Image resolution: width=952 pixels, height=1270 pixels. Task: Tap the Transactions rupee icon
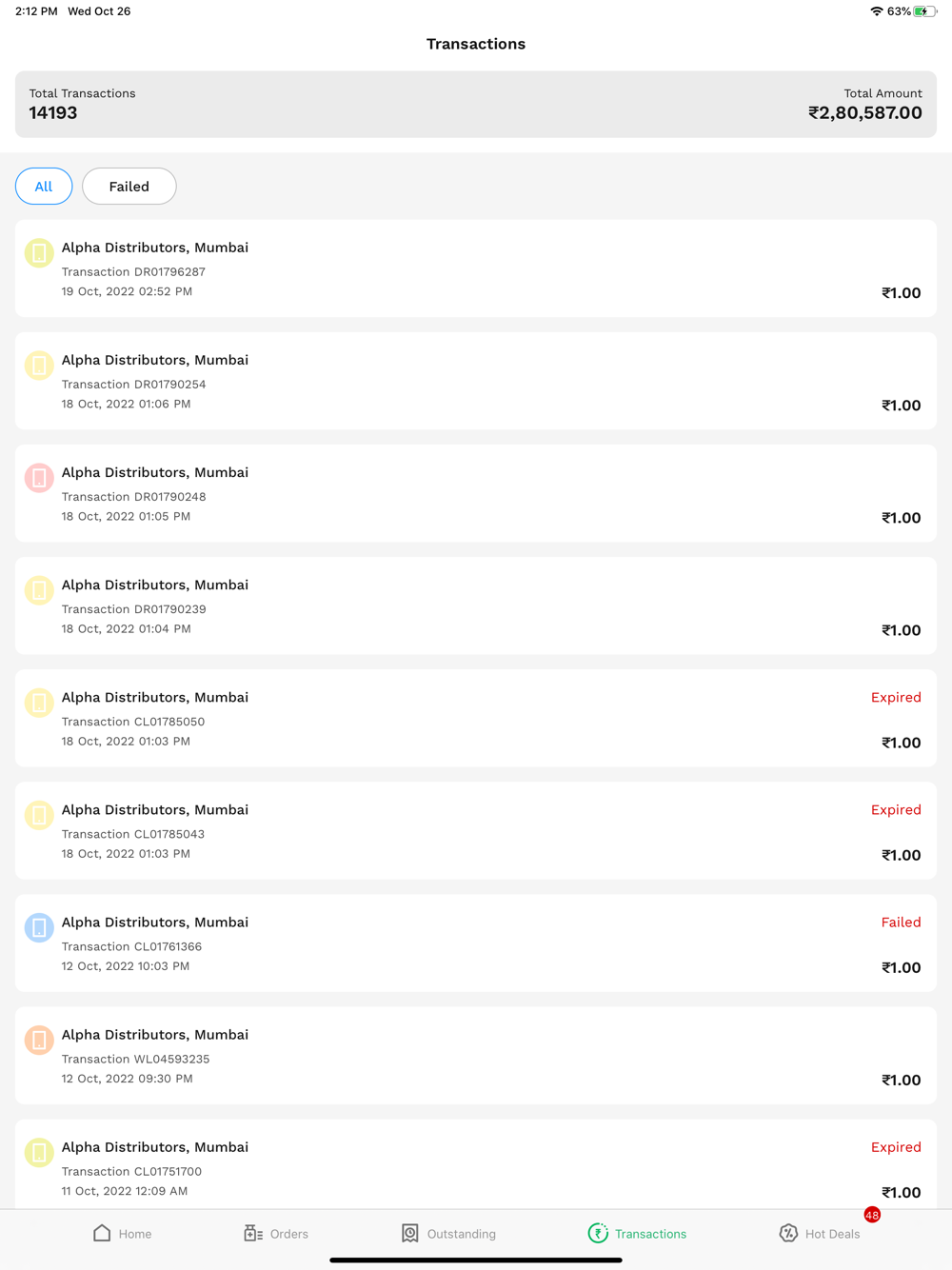[x=598, y=1233]
